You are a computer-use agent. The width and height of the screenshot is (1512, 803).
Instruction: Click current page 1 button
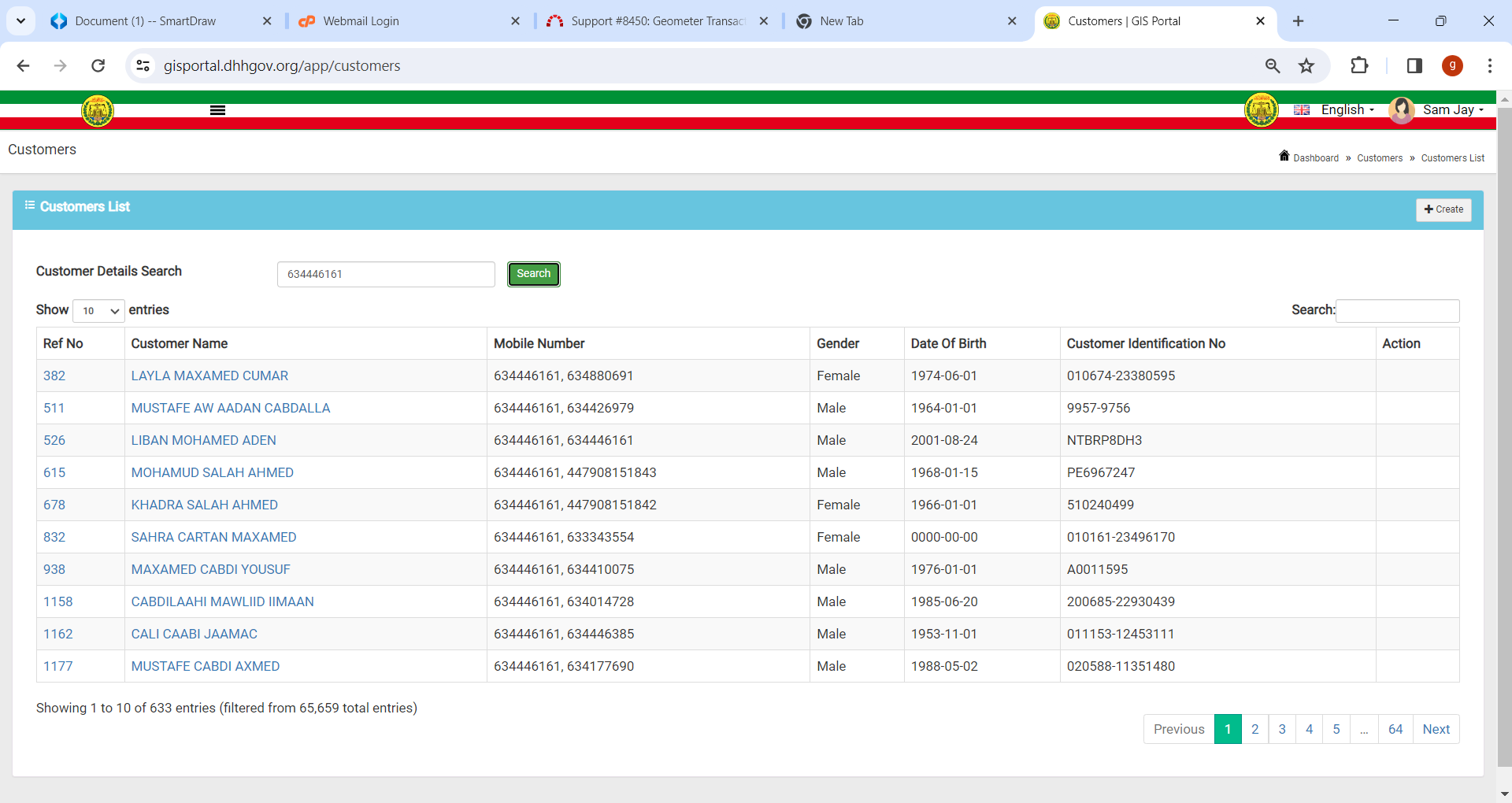pos(1228,729)
